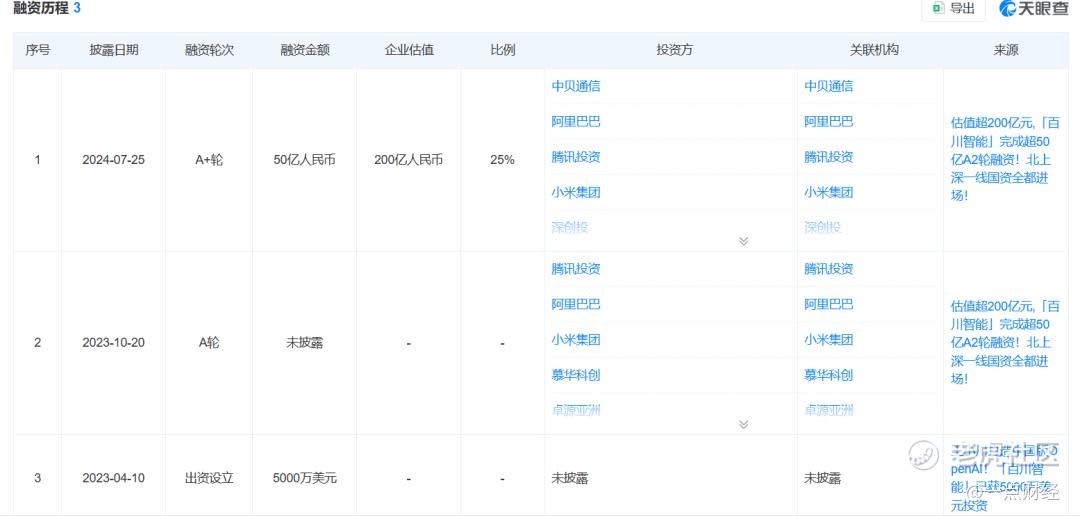The width and height of the screenshot is (1080, 517).
Task: Open investor 慕华科创 in the A轮 row
Action: [x=576, y=375]
